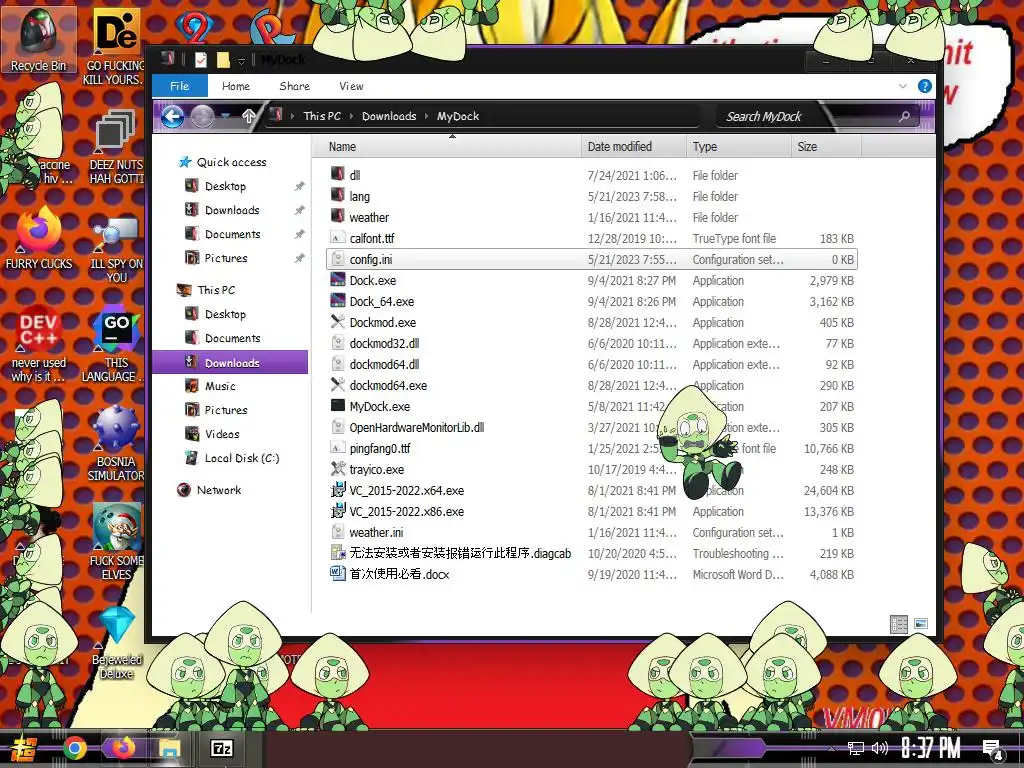1024x768 pixels.
Task: Go up one folder level
Action: pyautogui.click(x=249, y=116)
